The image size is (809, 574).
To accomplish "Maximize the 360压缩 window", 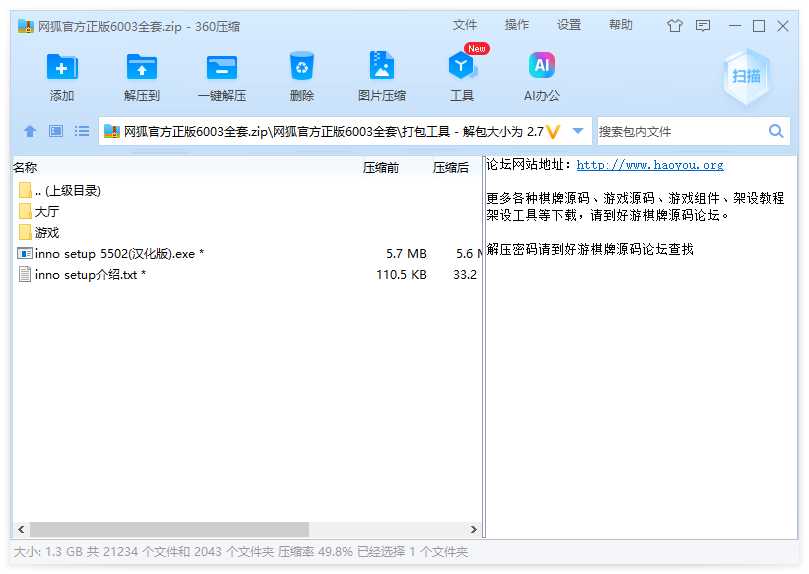I will click(x=758, y=26).
